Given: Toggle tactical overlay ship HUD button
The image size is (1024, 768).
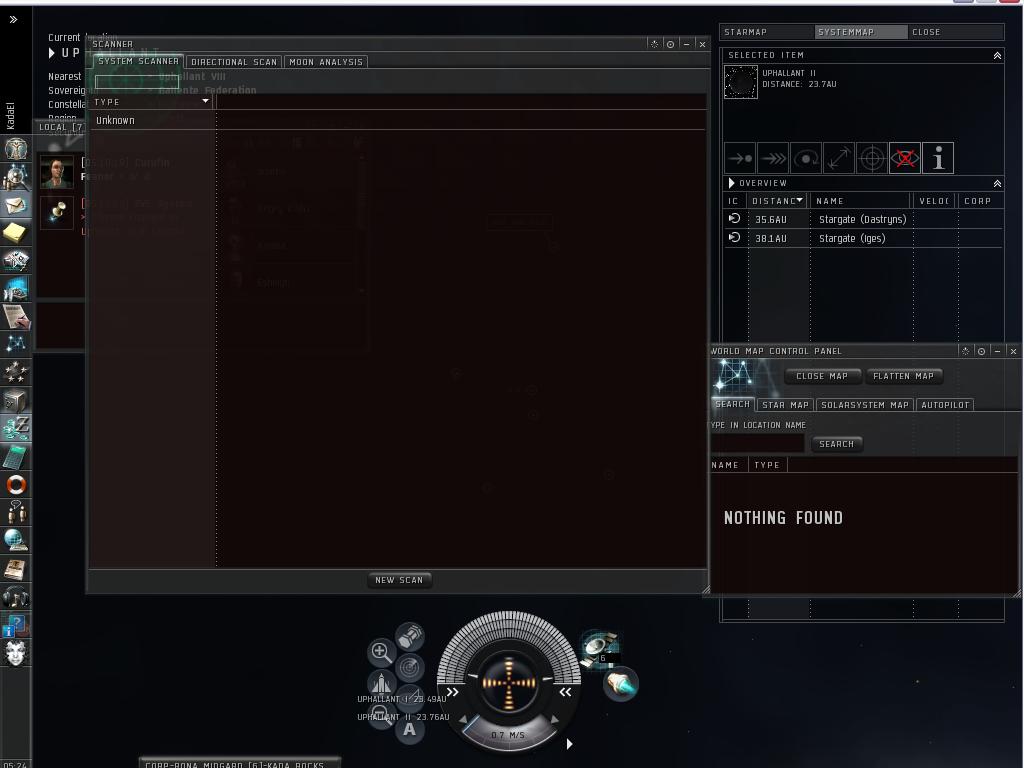Looking at the screenshot, I should [x=381, y=682].
